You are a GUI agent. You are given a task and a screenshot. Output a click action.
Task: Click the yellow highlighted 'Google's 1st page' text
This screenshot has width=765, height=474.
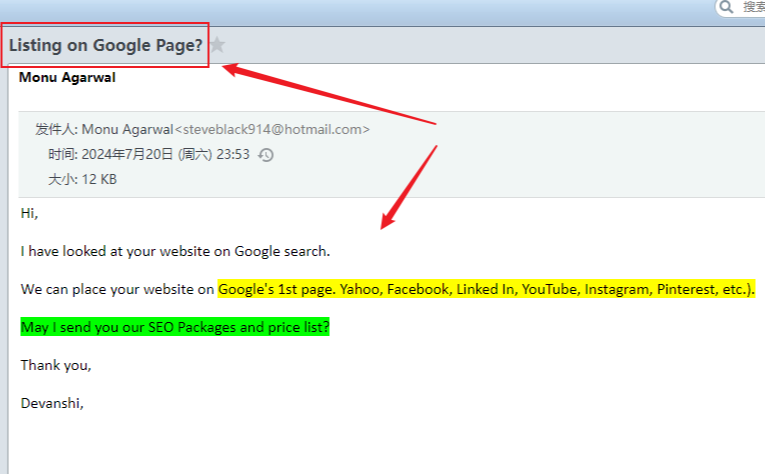click(x=486, y=289)
